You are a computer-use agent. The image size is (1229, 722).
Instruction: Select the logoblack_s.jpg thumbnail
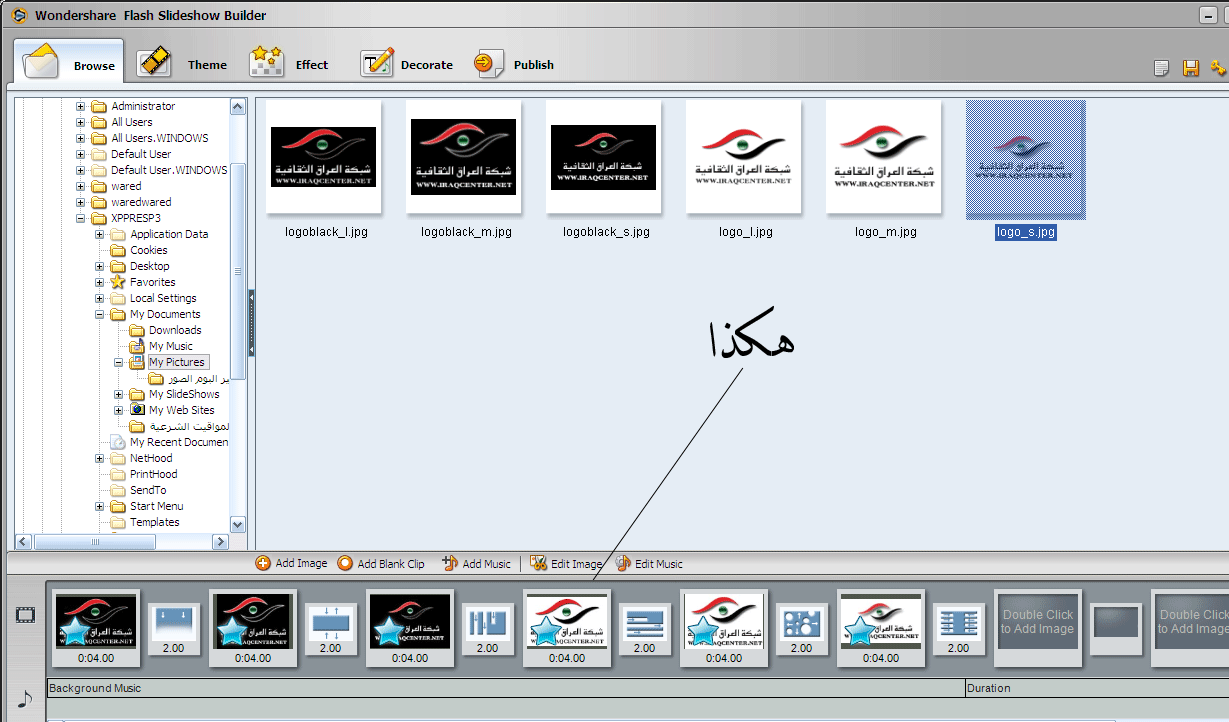point(603,157)
